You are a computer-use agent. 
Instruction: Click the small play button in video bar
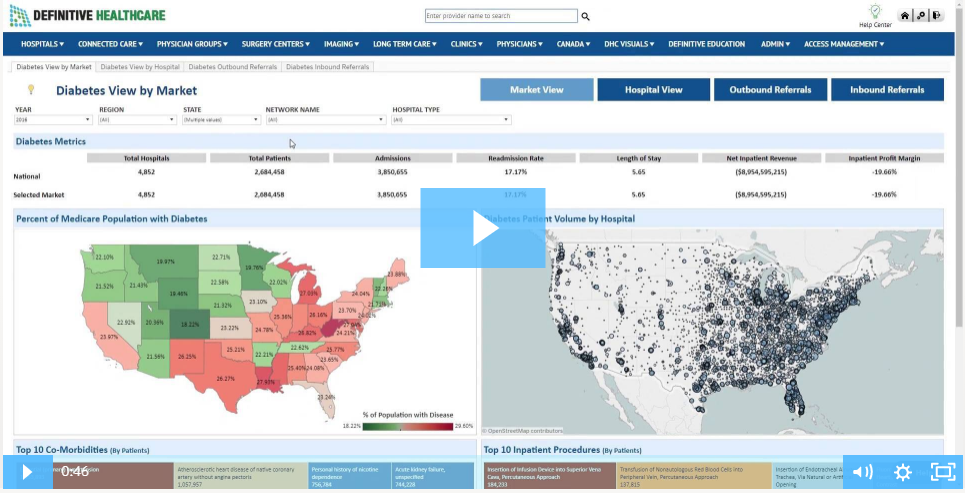tap(27, 472)
